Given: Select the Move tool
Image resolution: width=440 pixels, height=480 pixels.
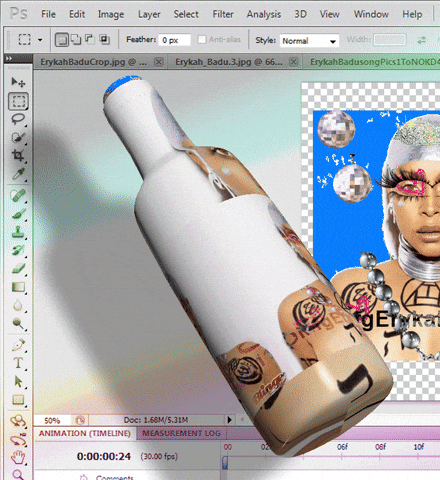Looking at the screenshot, I should [x=18, y=82].
